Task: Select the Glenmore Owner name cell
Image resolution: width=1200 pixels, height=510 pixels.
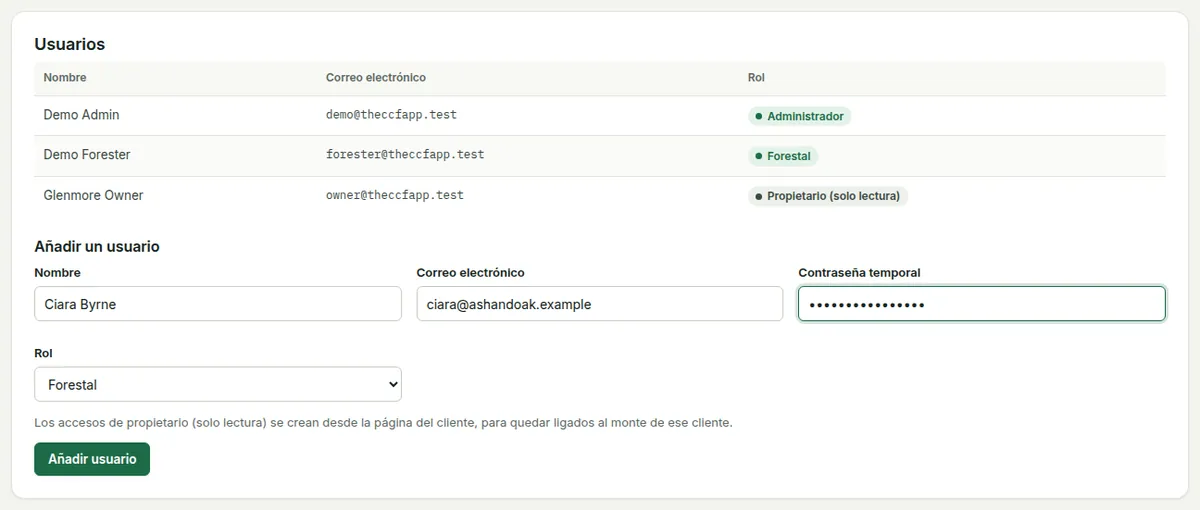Action: (93, 195)
